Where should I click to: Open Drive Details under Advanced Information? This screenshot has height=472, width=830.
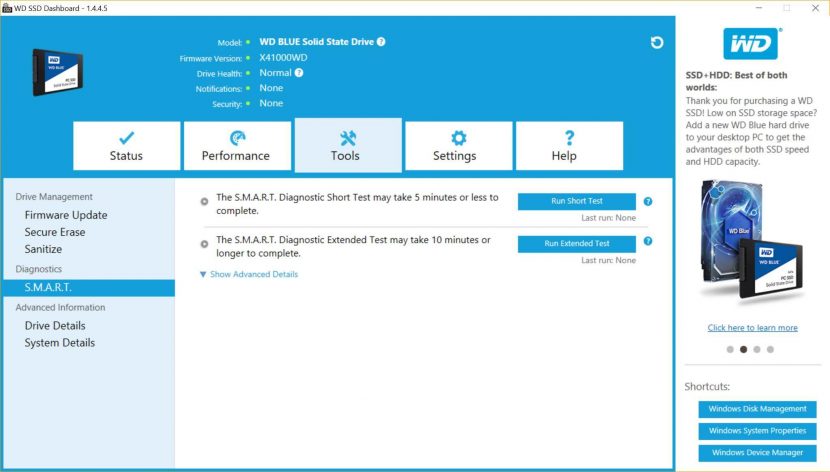click(55, 325)
